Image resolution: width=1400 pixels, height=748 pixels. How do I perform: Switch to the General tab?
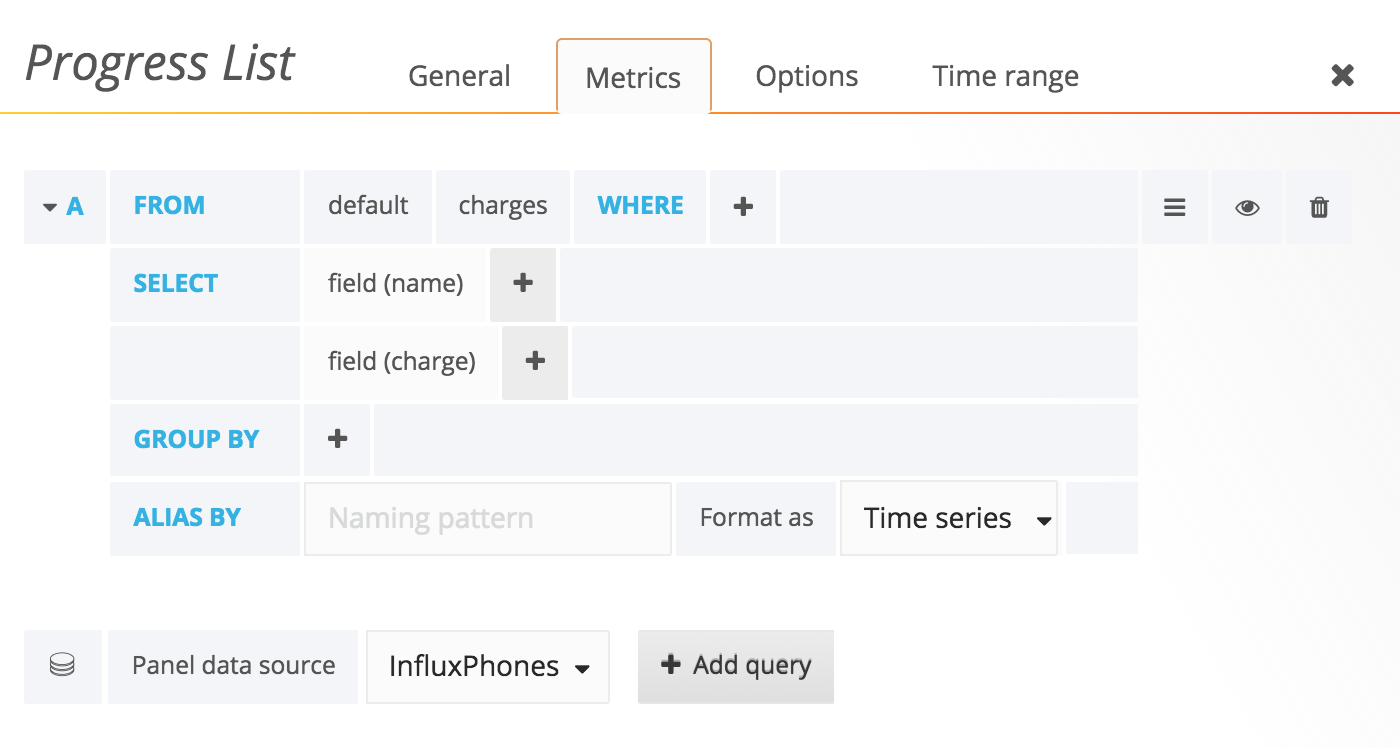pyautogui.click(x=459, y=76)
